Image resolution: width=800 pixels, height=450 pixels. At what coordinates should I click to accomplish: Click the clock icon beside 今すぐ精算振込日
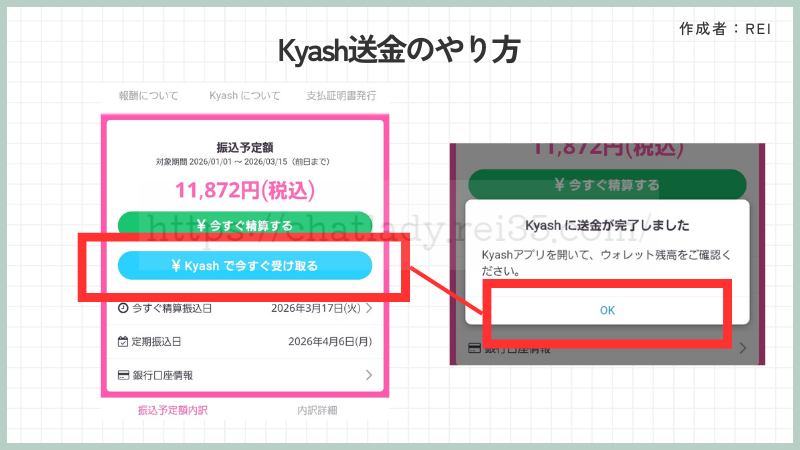(123, 308)
